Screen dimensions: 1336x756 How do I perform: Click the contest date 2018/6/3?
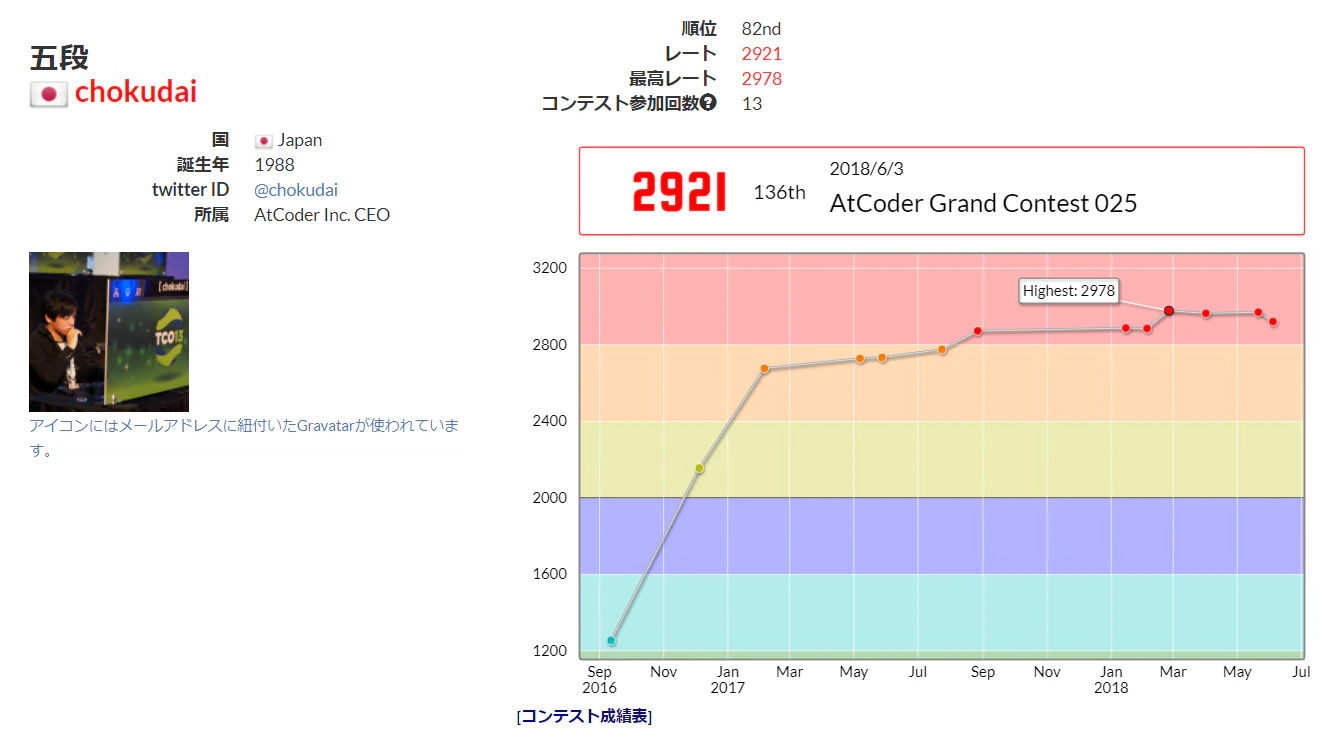pyautogui.click(x=866, y=169)
